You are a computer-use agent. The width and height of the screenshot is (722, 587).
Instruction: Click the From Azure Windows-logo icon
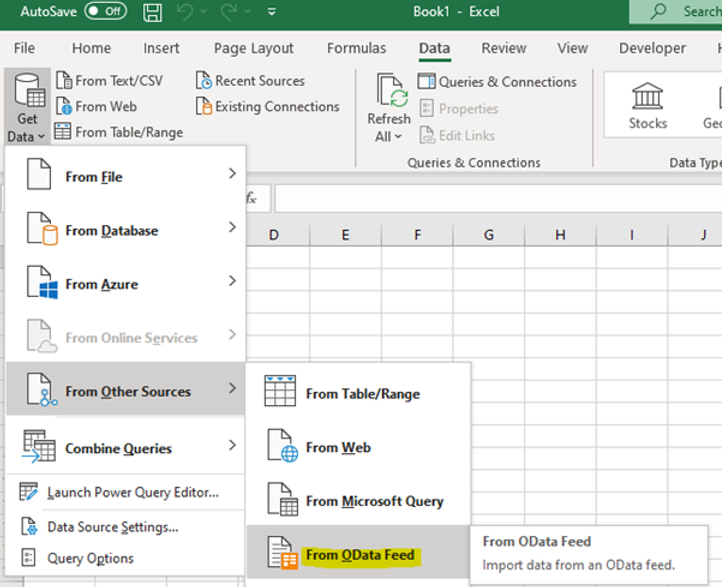pos(42,282)
